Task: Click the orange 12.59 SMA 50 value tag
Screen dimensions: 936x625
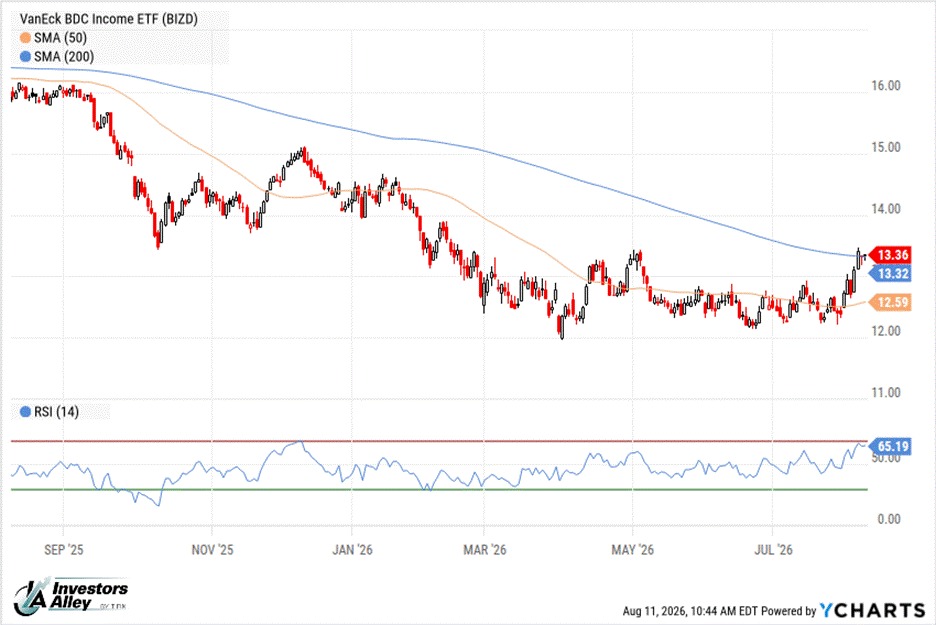Action: click(x=890, y=302)
